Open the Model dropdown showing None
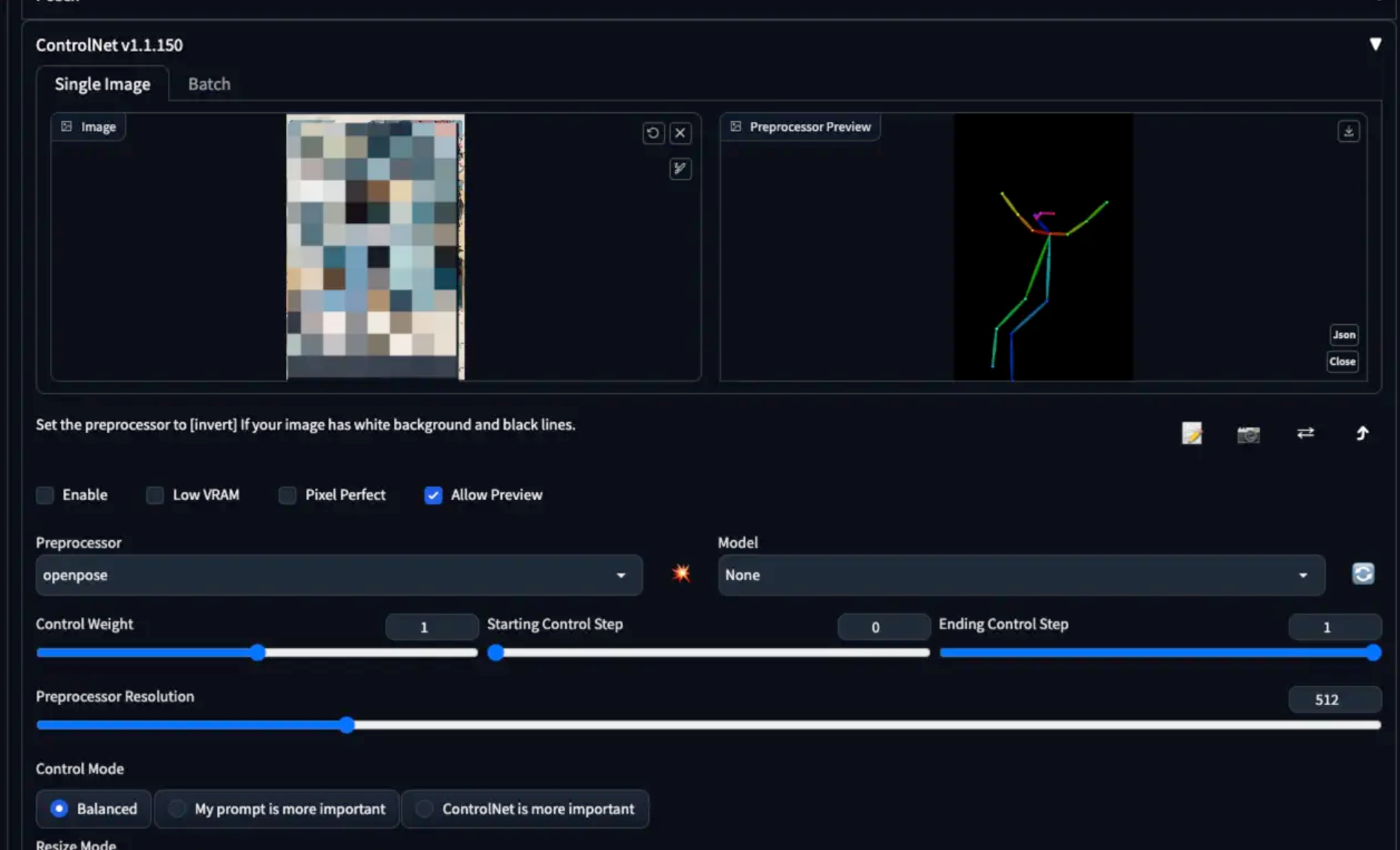Image resolution: width=1400 pixels, height=850 pixels. coord(1021,575)
